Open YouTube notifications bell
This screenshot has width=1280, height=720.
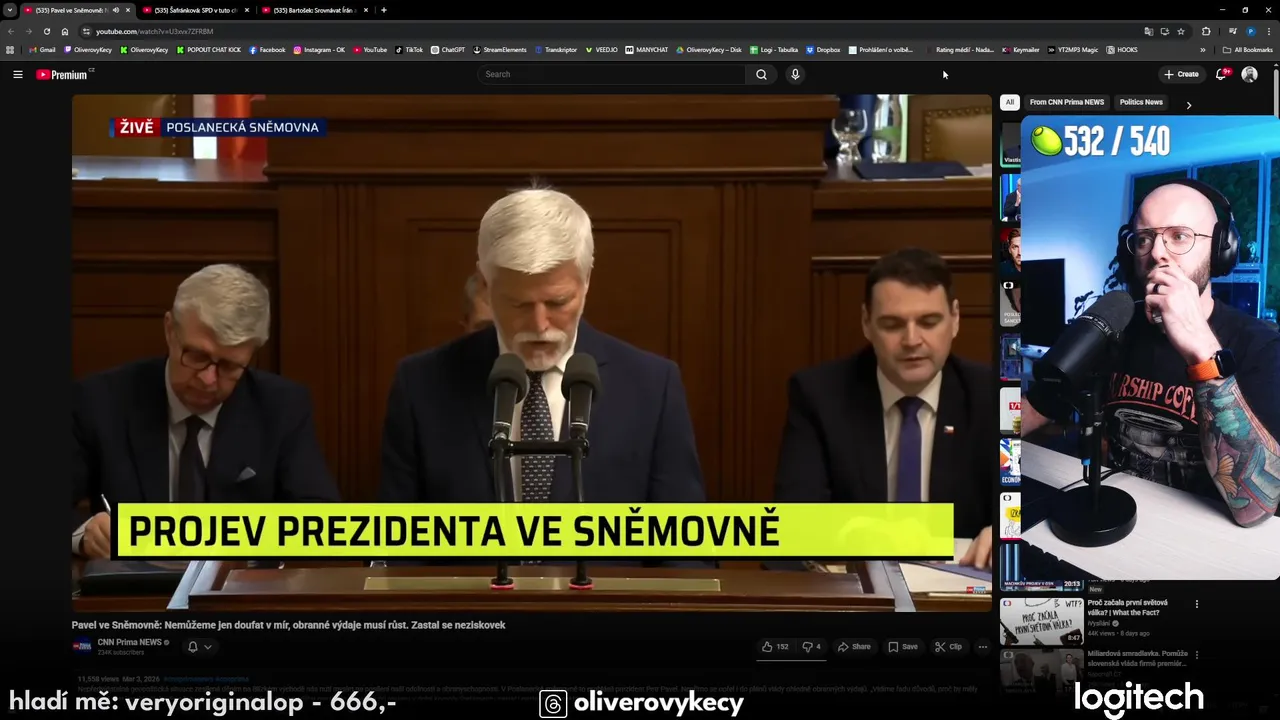click(1221, 74)
